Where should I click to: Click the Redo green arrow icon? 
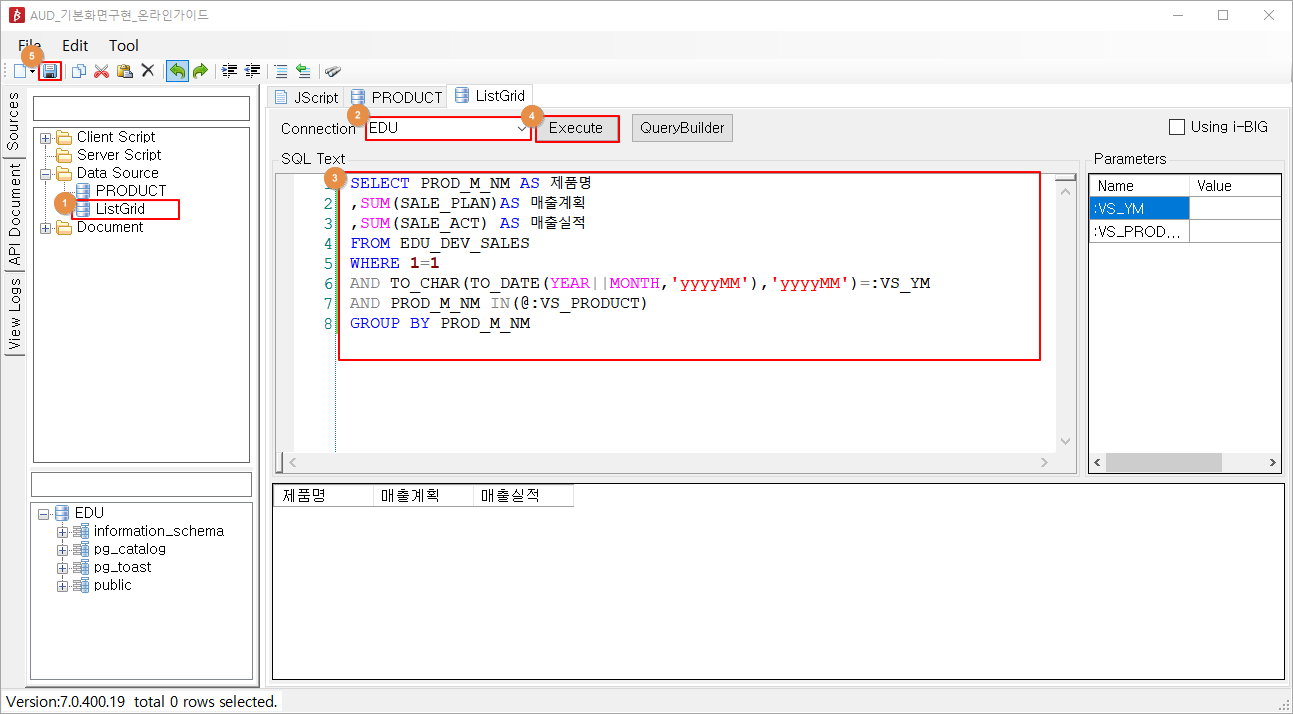(x=200, y=71)
